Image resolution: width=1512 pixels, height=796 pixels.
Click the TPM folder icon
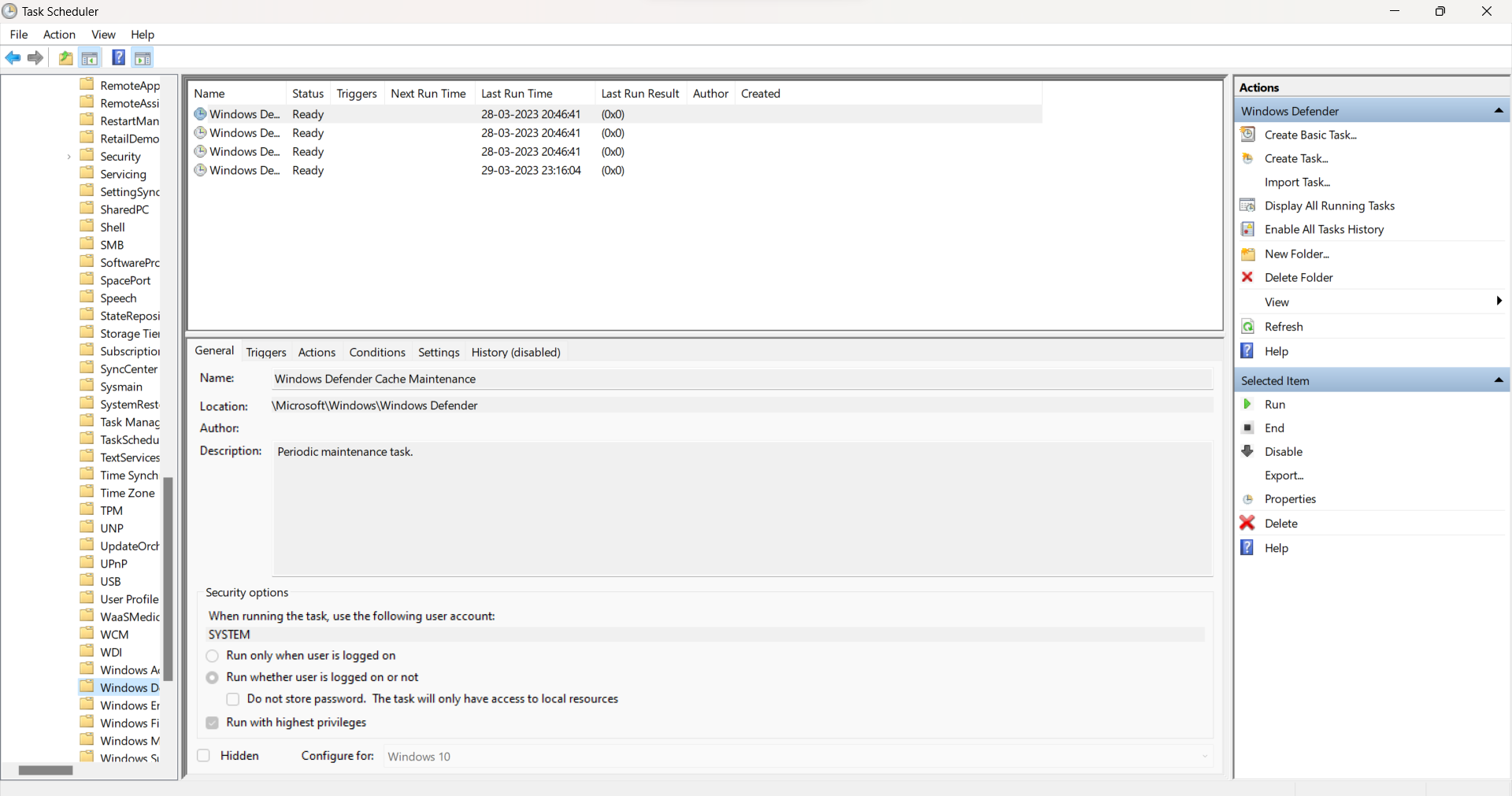[x=87, y=510]
